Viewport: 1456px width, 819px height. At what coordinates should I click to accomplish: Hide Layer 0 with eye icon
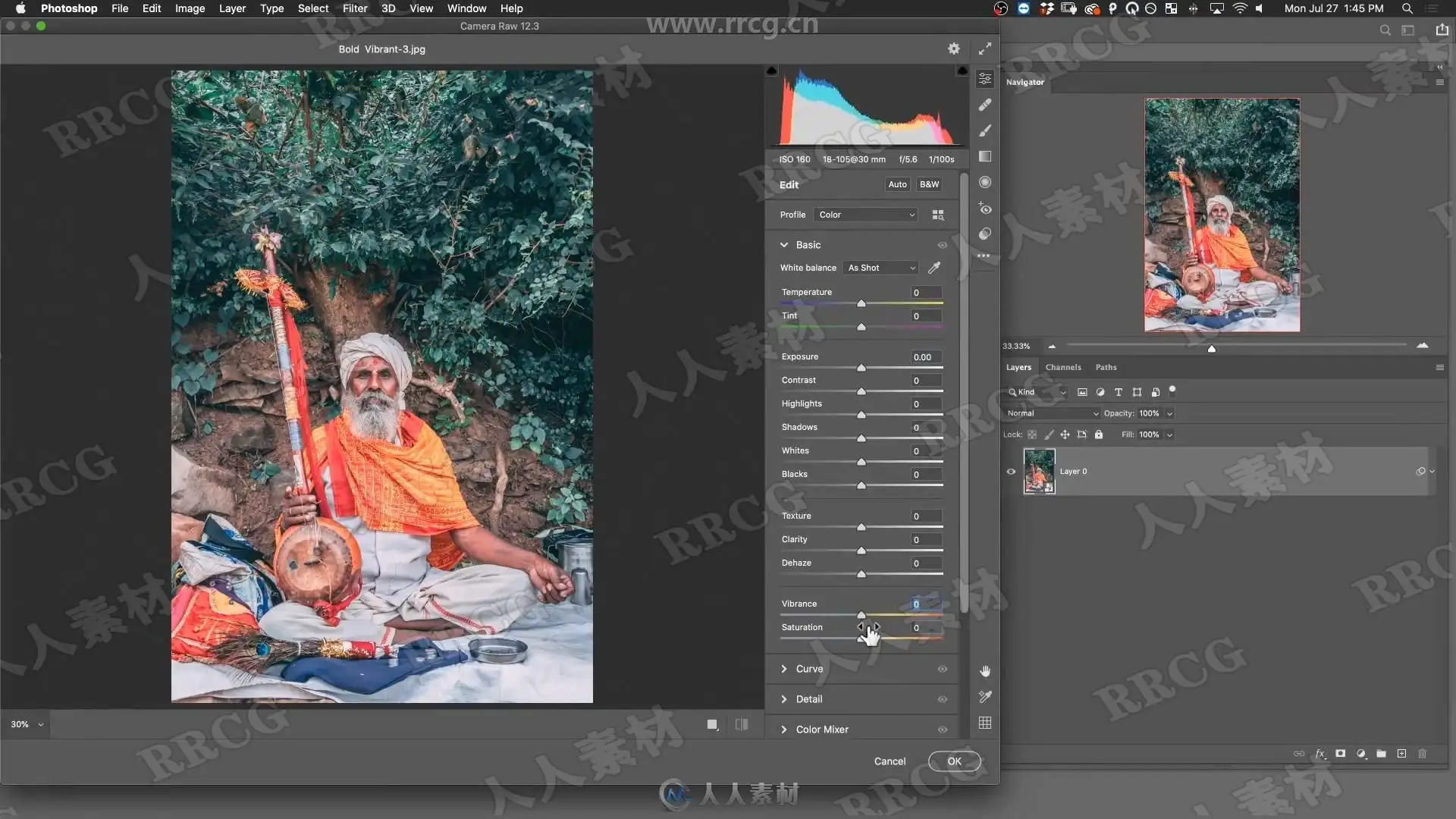coord(1011,471)
